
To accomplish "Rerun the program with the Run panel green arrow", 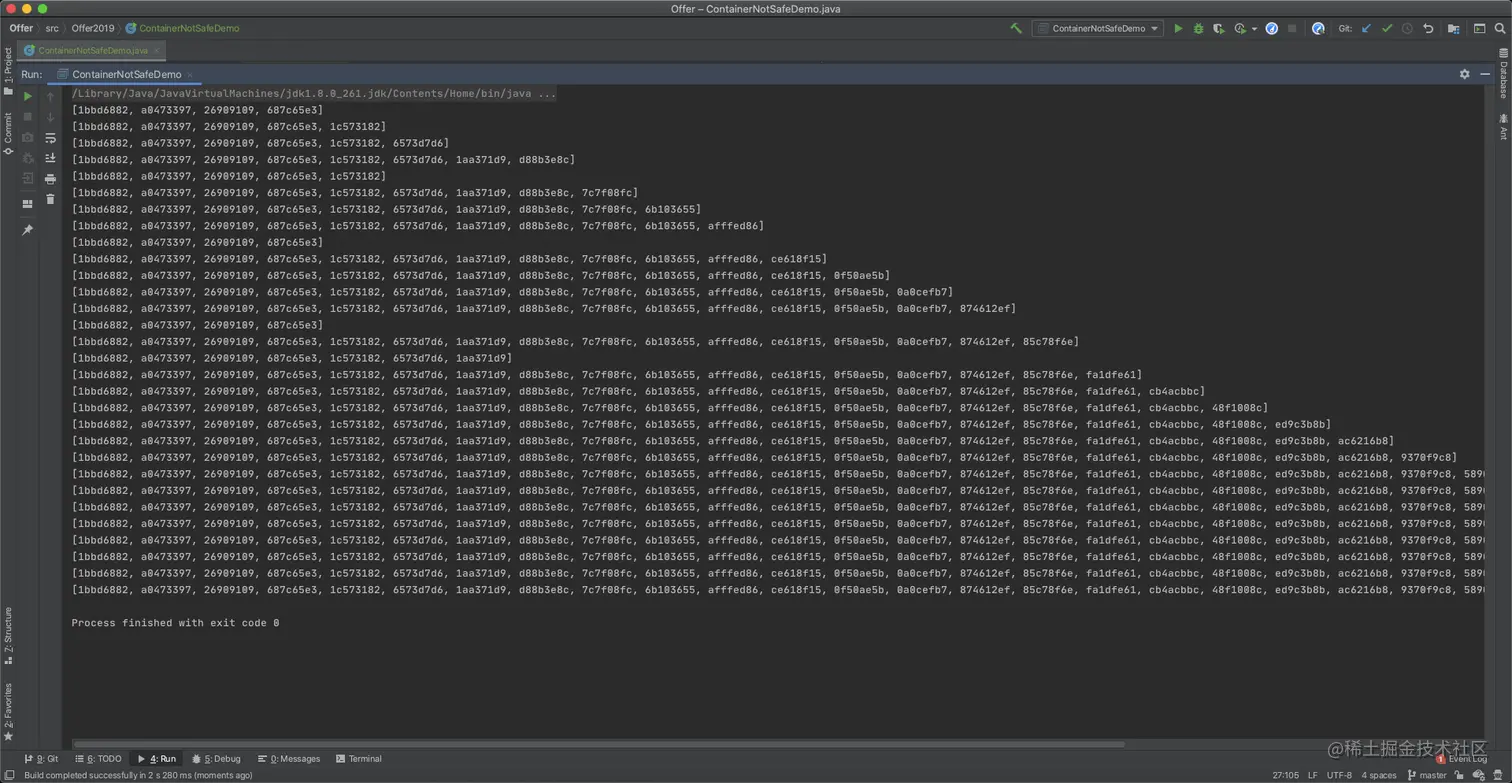I will pos(27,97).
